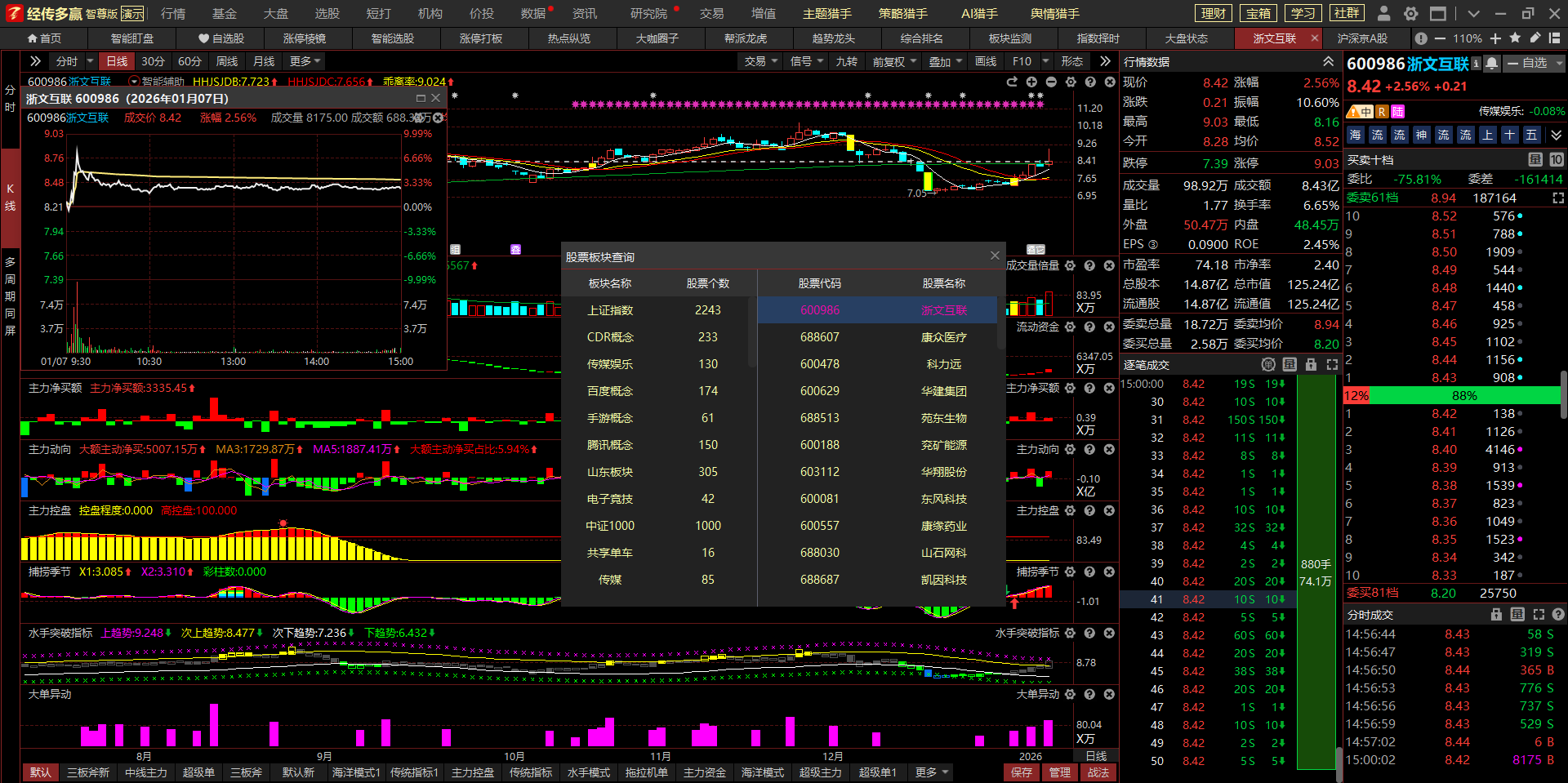Image resolution: width=1568 pixels, height=783 pixels.
Task: Click the favorites star icon
Action: (1515, 38)
